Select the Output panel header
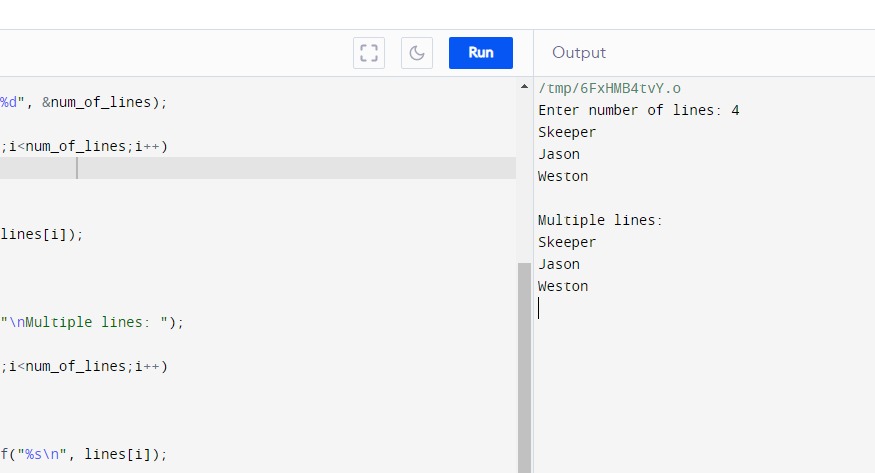This screenshot has width=875, height=473. (579, 53)
